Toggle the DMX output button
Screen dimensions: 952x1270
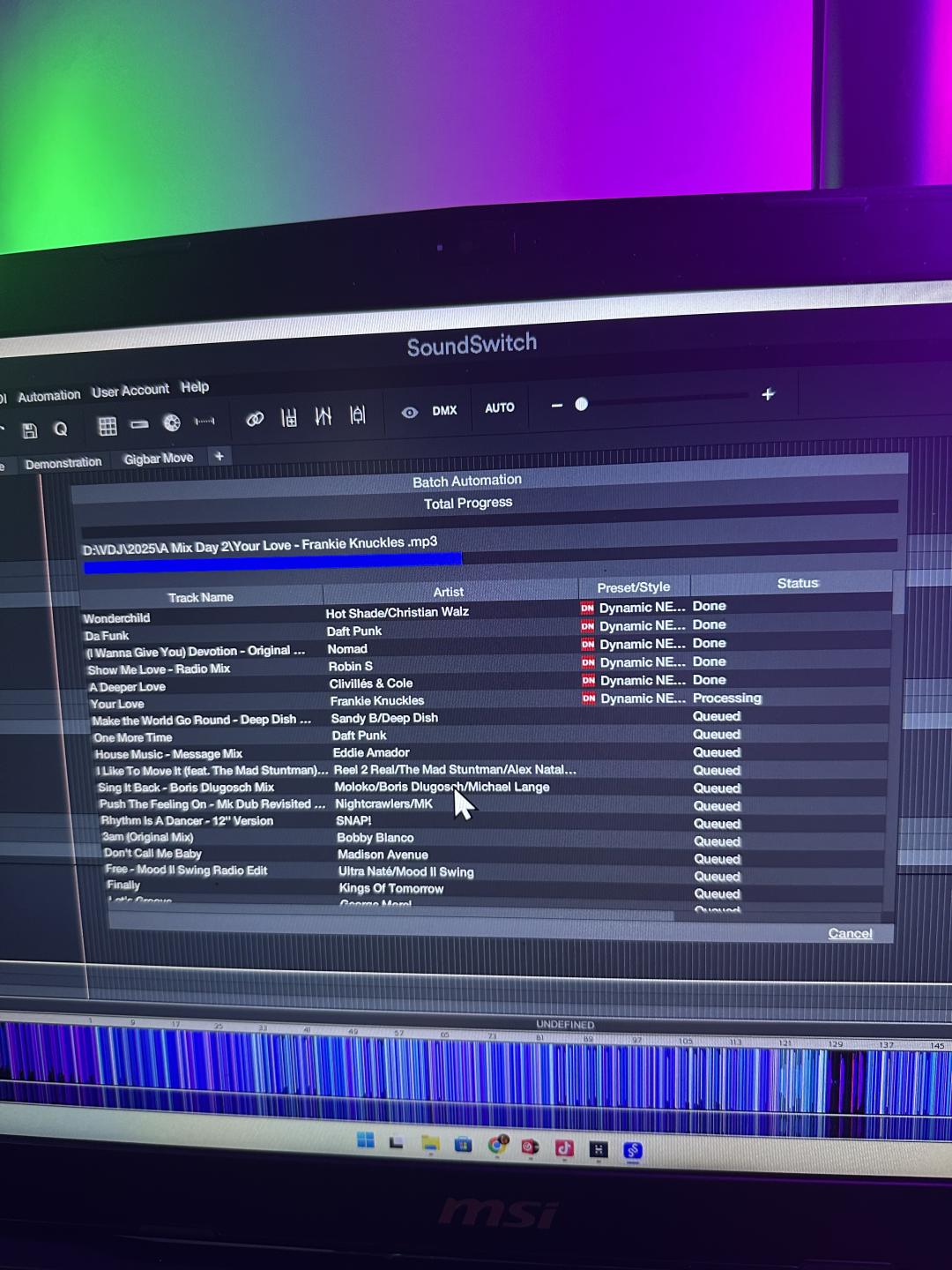point(444,410)
